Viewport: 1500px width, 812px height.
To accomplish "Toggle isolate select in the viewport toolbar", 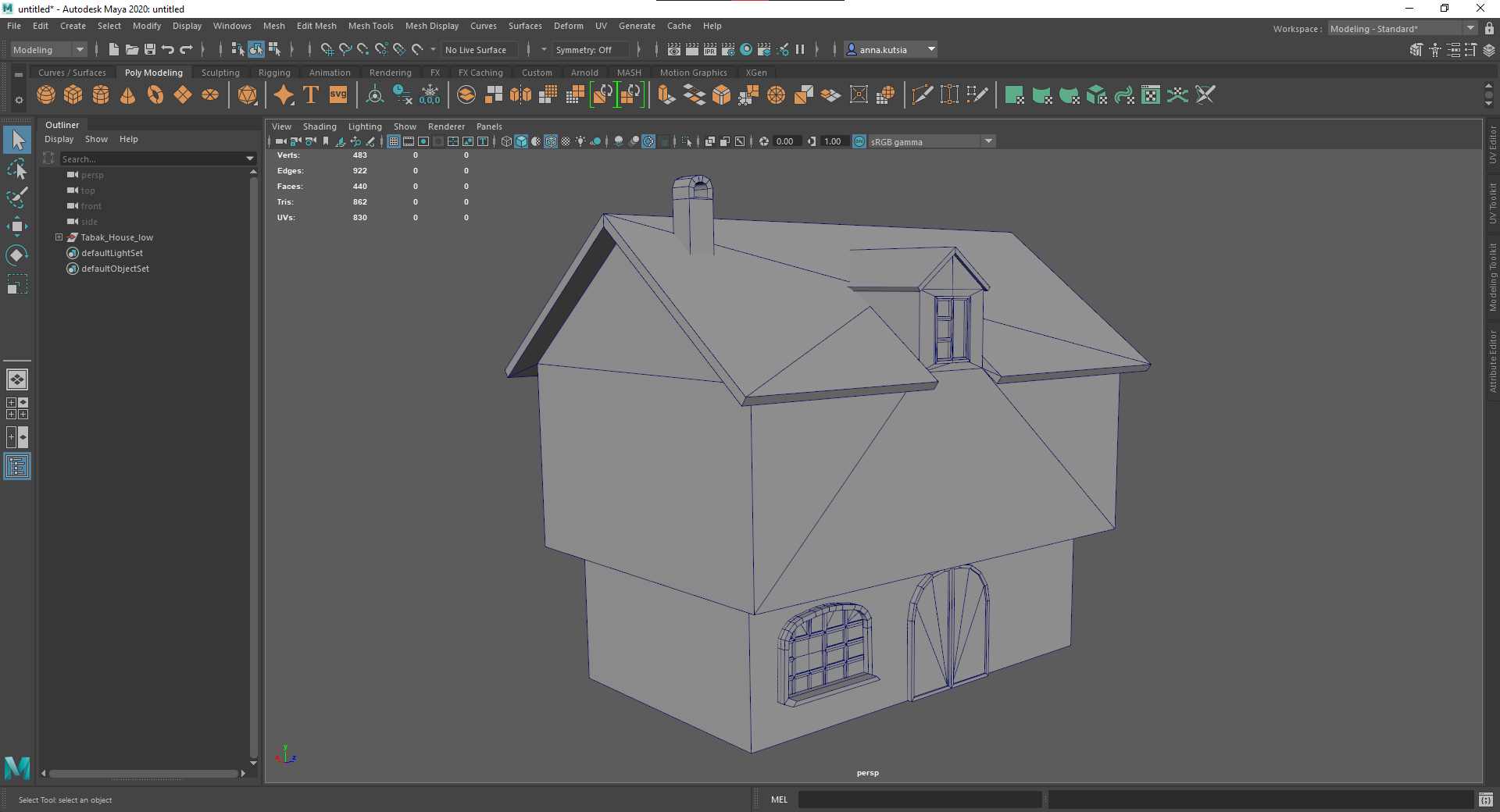I will coord(686,141).
